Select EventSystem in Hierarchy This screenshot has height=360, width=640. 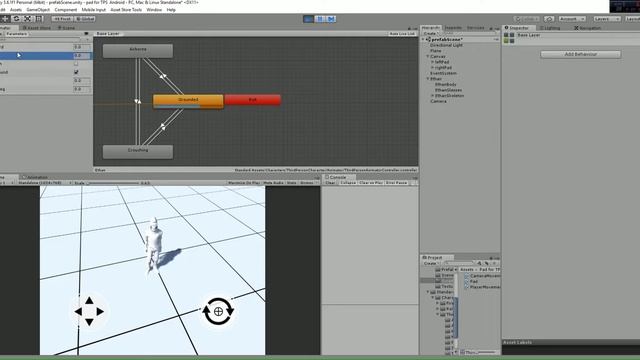point(443,73)
